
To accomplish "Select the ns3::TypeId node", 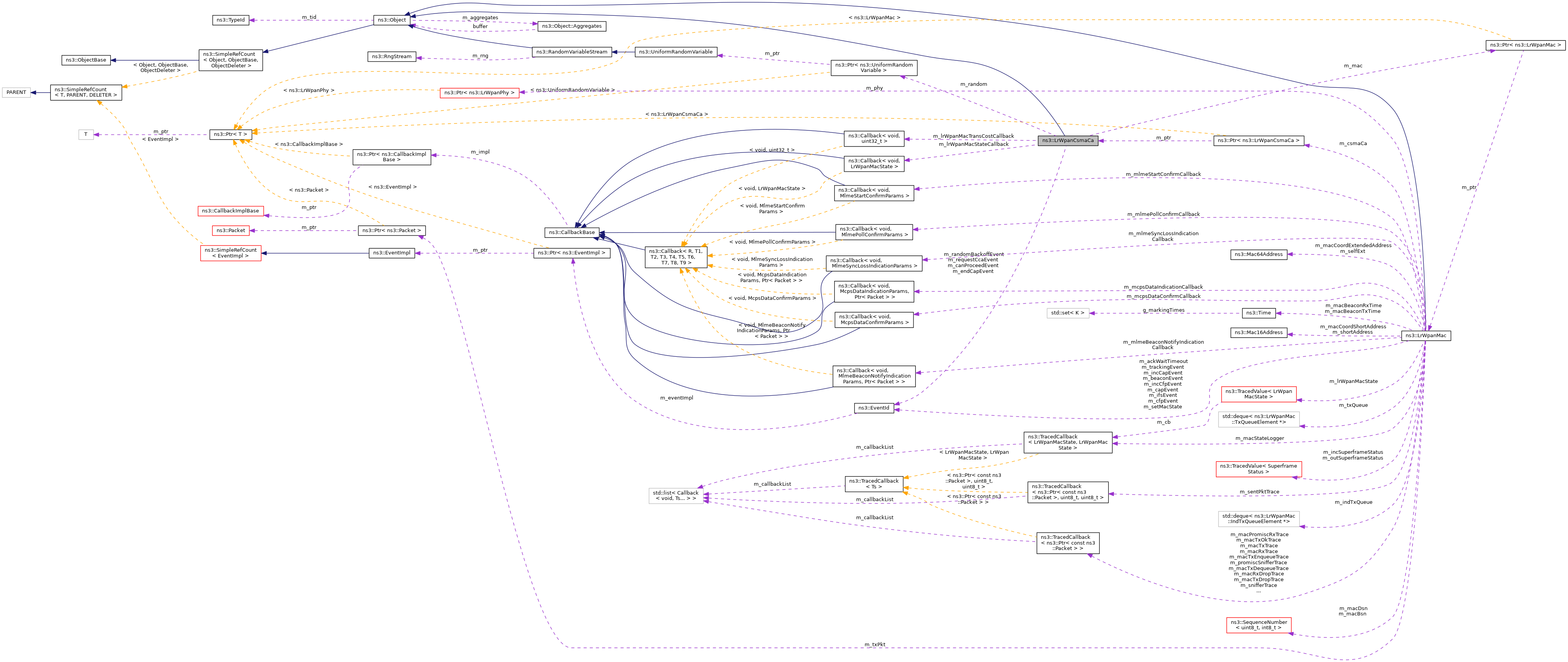I will (231, 20).
